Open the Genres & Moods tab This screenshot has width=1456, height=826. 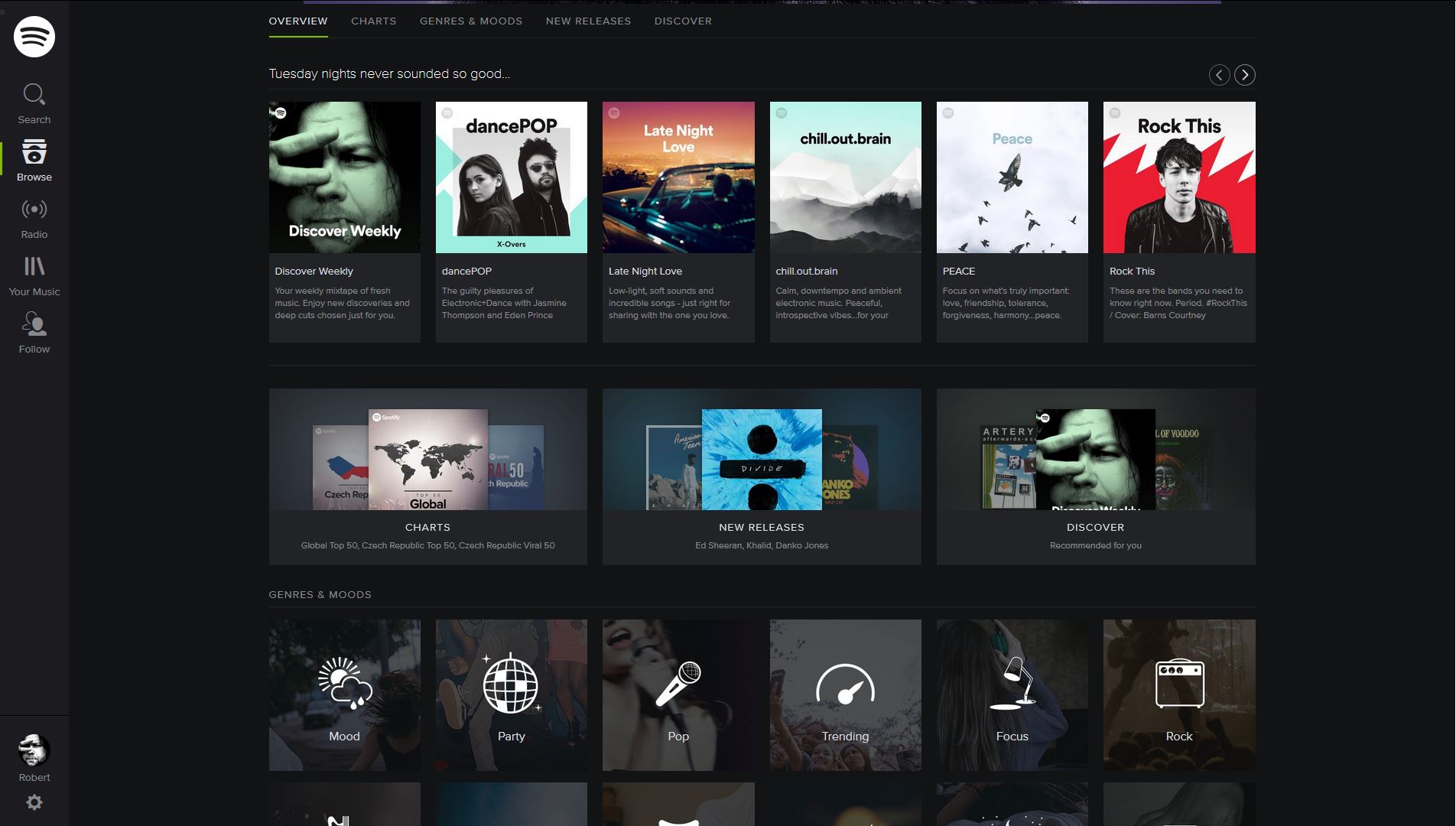[471, 21]
